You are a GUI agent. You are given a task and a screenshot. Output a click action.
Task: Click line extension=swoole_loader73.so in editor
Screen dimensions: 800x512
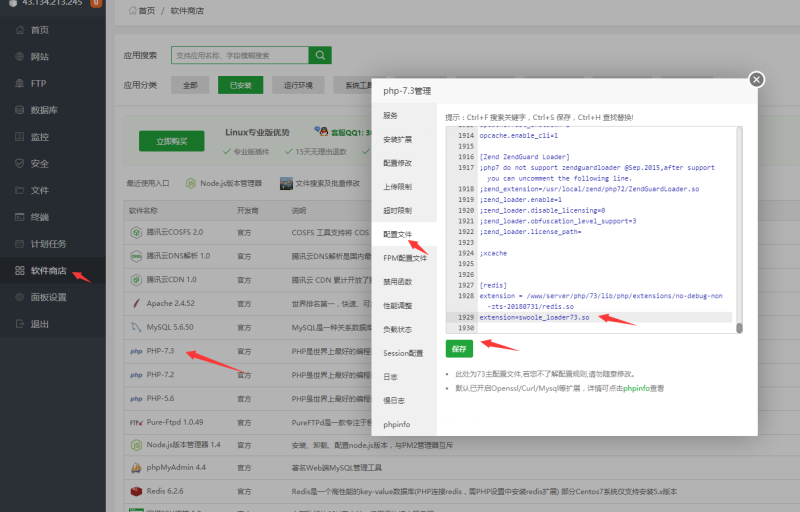pos(534,317)
